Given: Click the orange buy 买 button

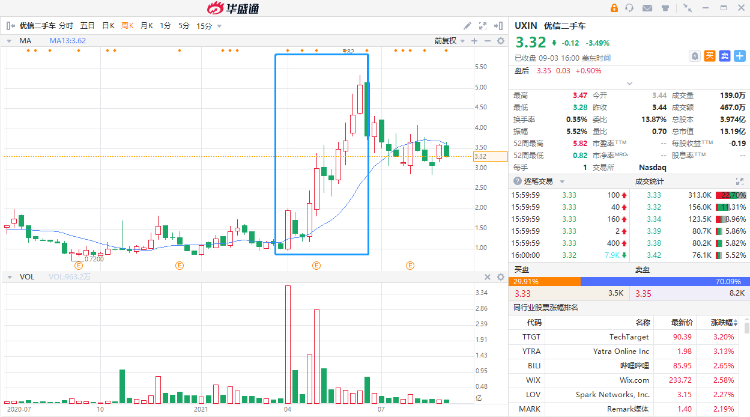Looking at the screenshot, I should tap(710, 56).
